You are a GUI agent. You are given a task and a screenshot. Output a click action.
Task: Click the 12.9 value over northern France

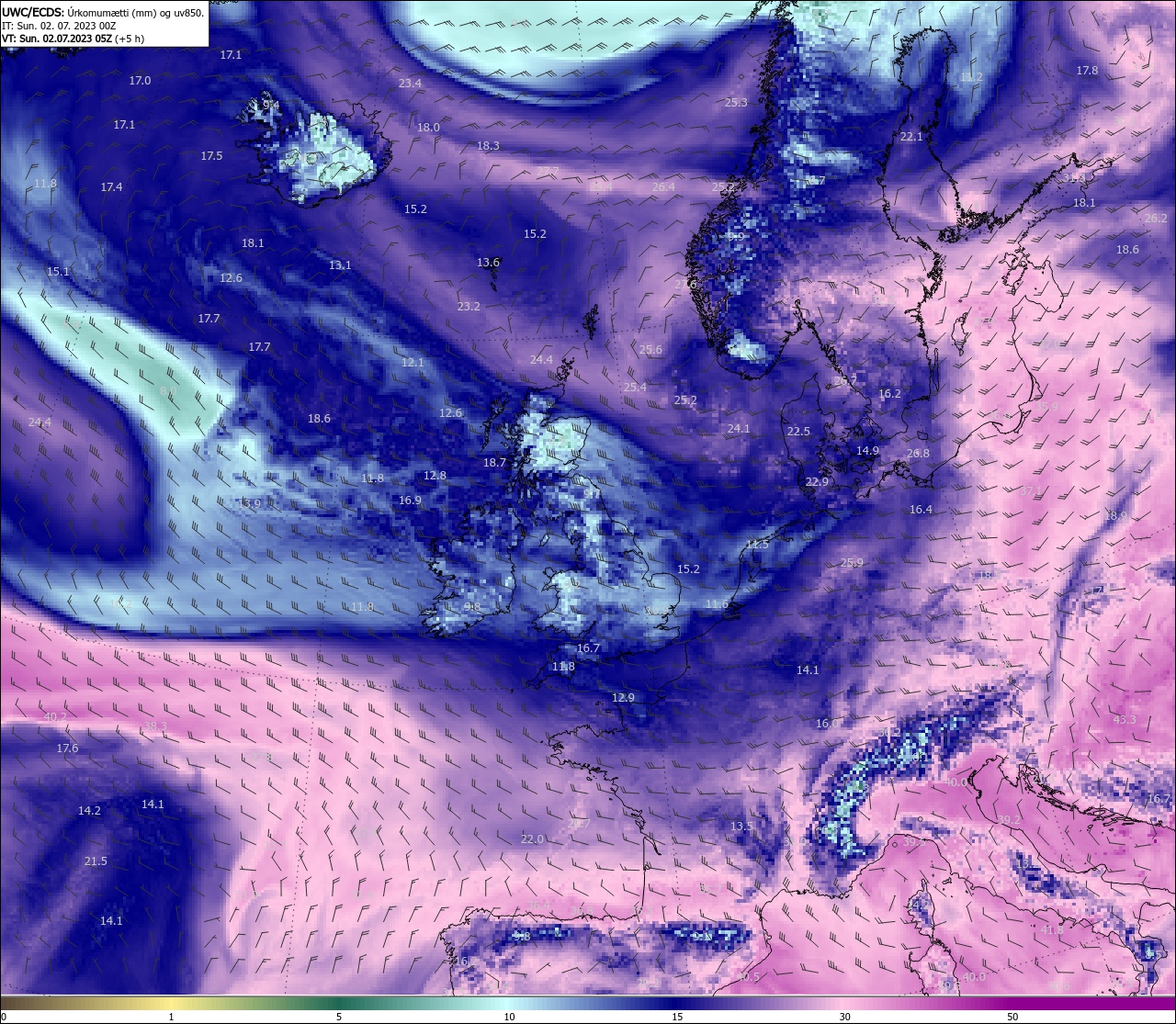coord(623,698)
